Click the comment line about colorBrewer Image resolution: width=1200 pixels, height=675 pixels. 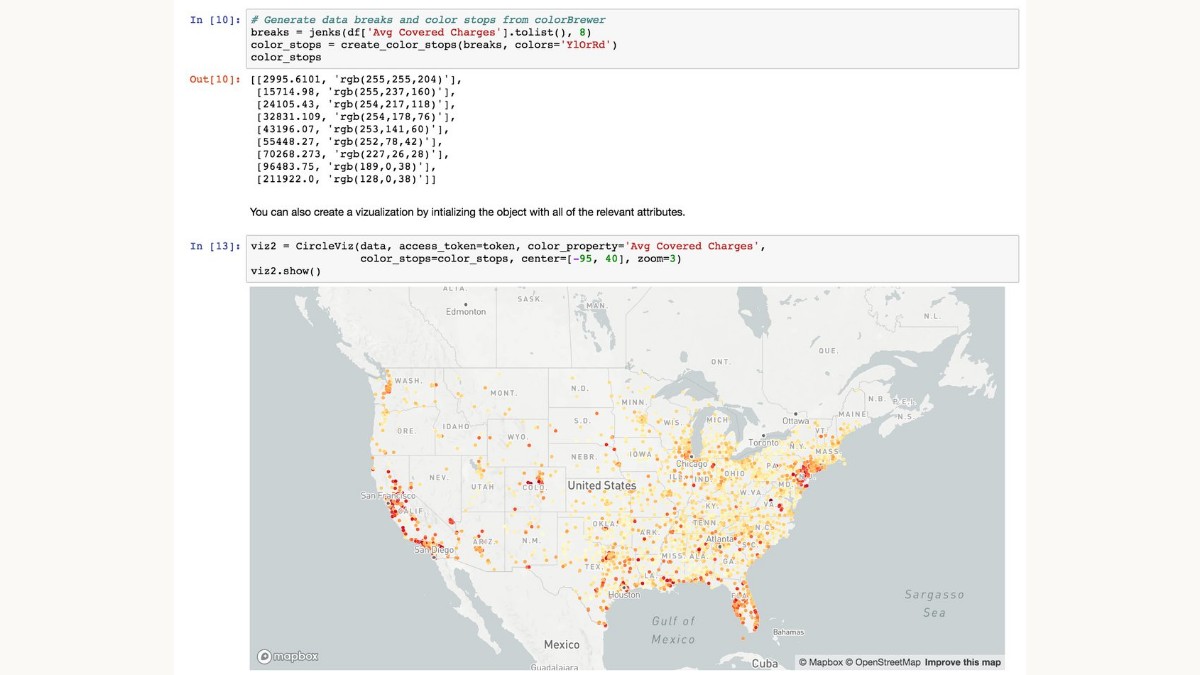coord(428,20)
